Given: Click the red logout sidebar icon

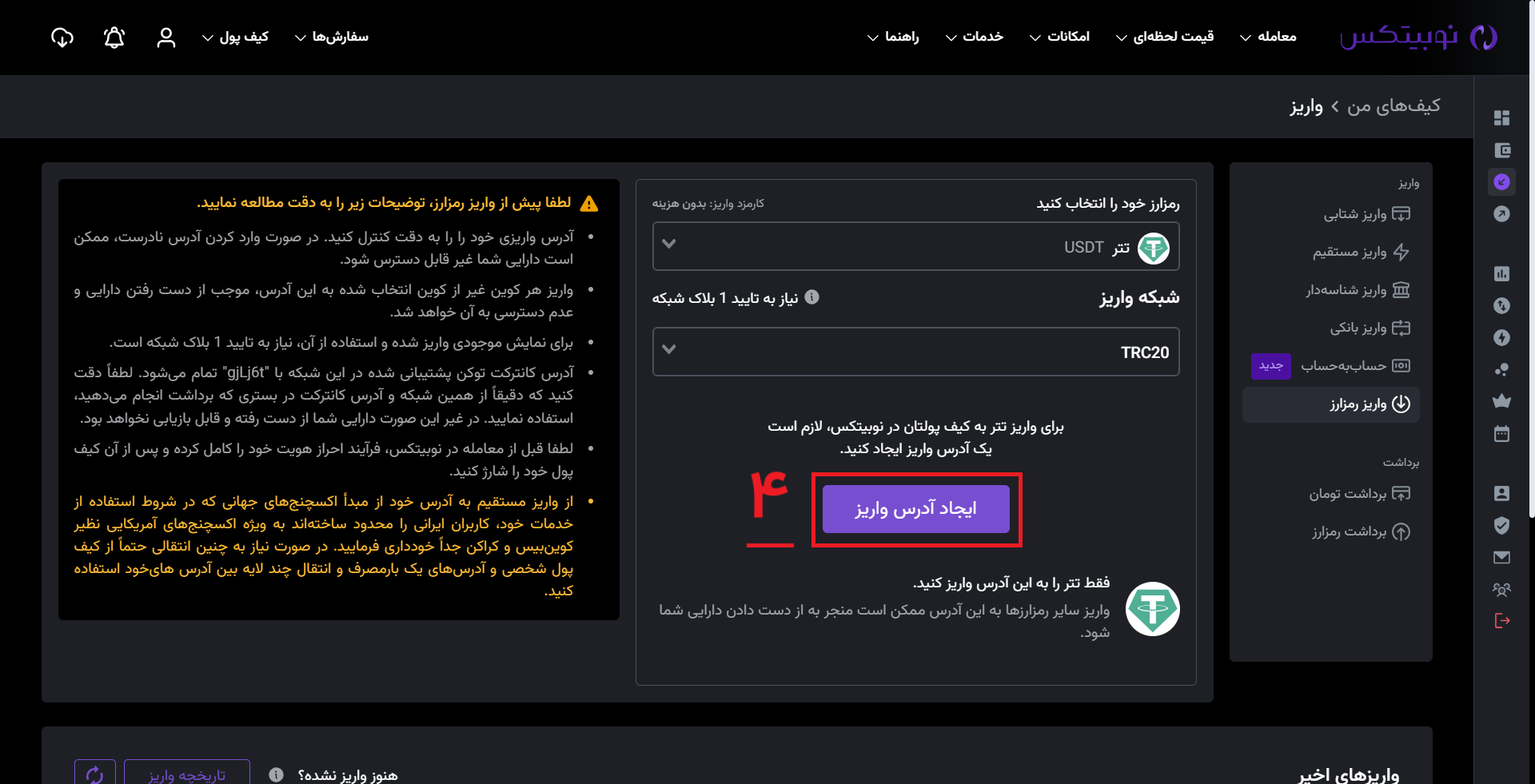Looking at the screenshot, I should [1501, 621].
